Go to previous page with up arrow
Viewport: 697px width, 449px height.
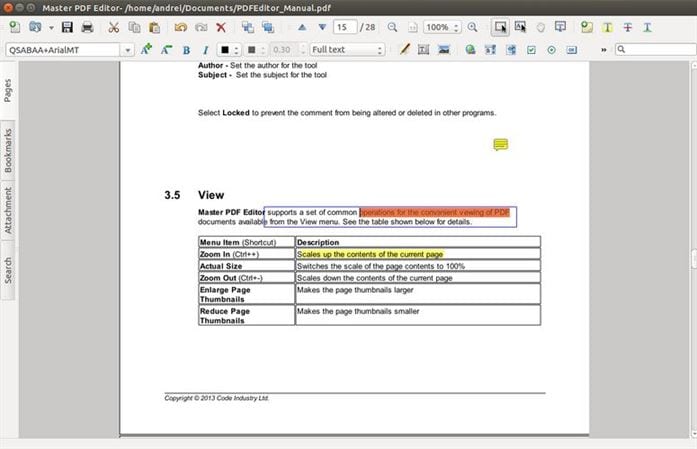302,27
